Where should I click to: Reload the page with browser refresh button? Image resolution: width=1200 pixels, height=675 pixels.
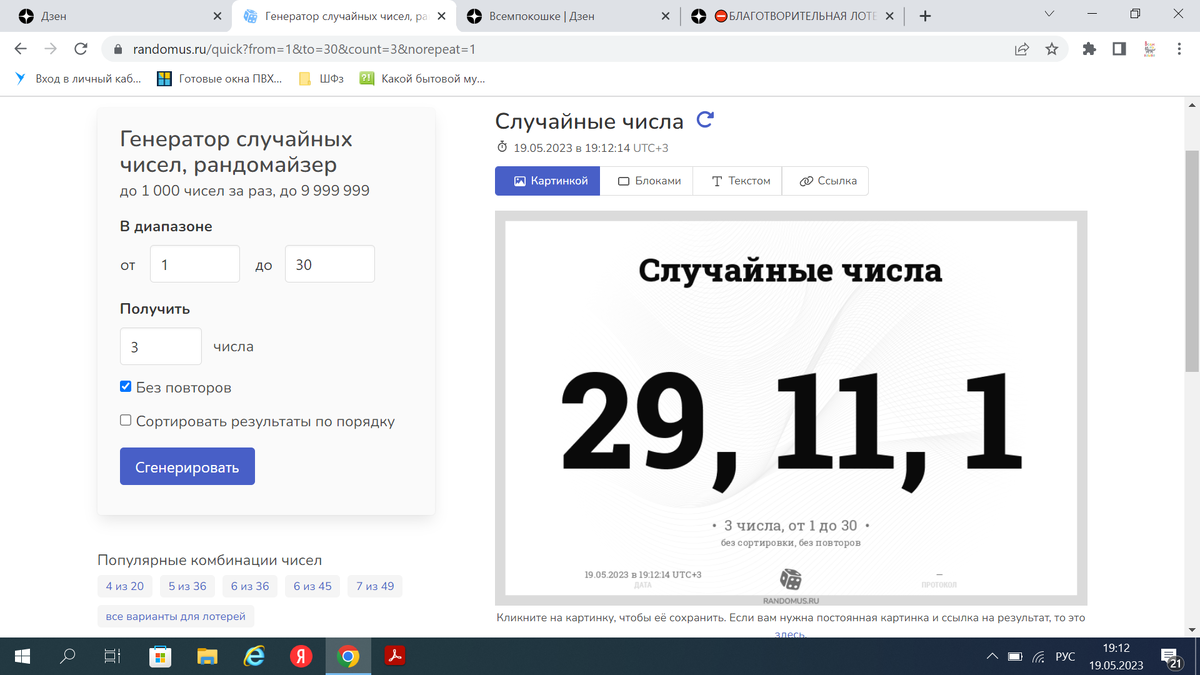[81, 48]
